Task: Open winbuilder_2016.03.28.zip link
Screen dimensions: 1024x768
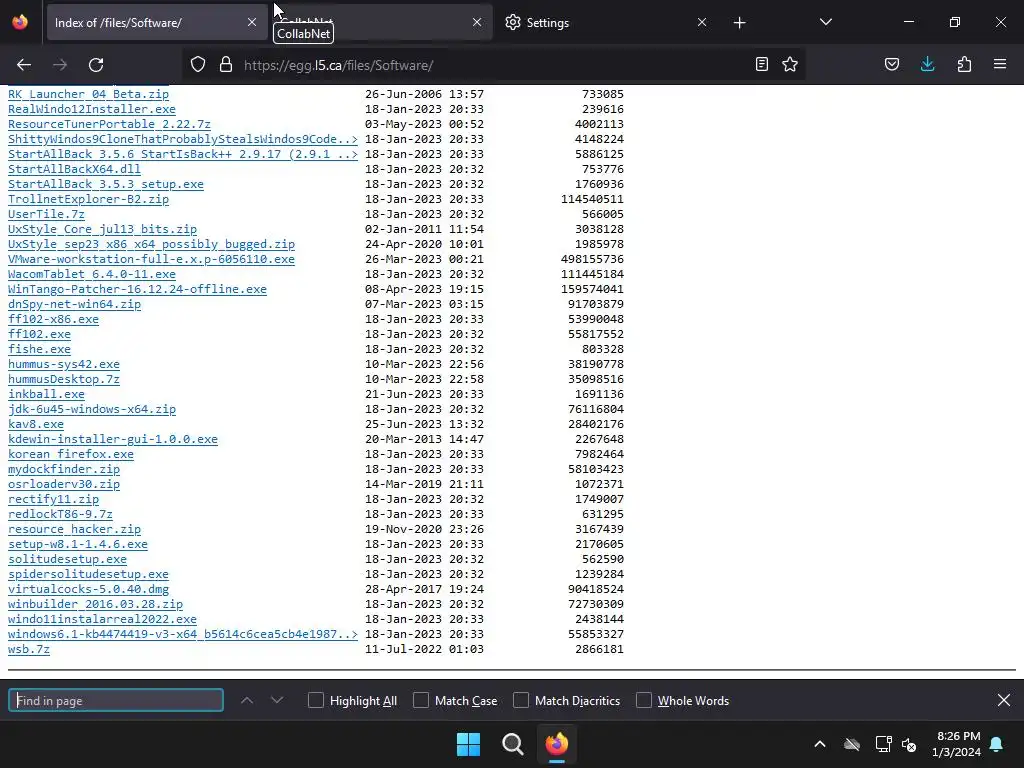Action: (x=95, y=605)
